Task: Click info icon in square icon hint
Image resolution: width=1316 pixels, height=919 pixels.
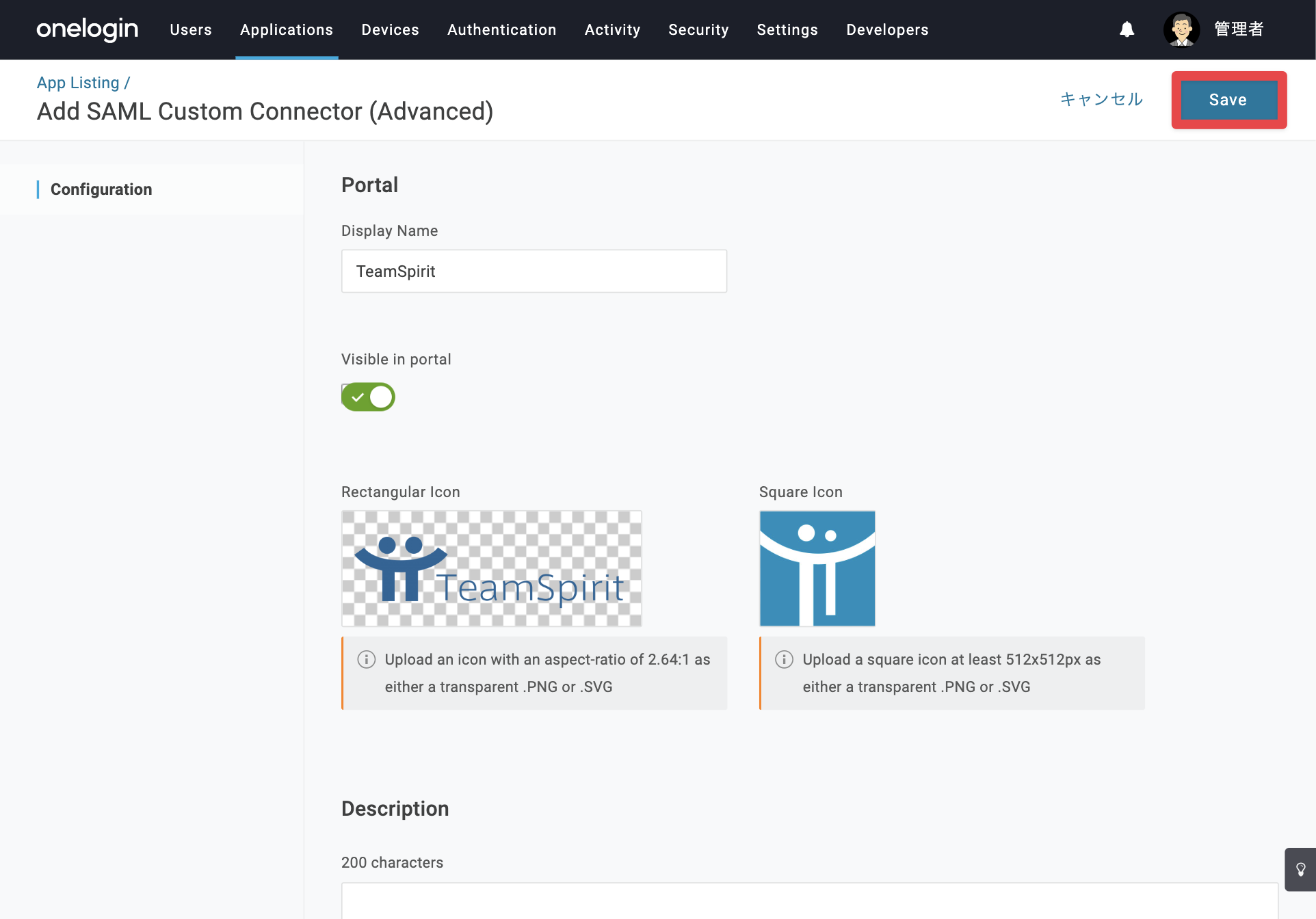Action: [x=784, y=659]
